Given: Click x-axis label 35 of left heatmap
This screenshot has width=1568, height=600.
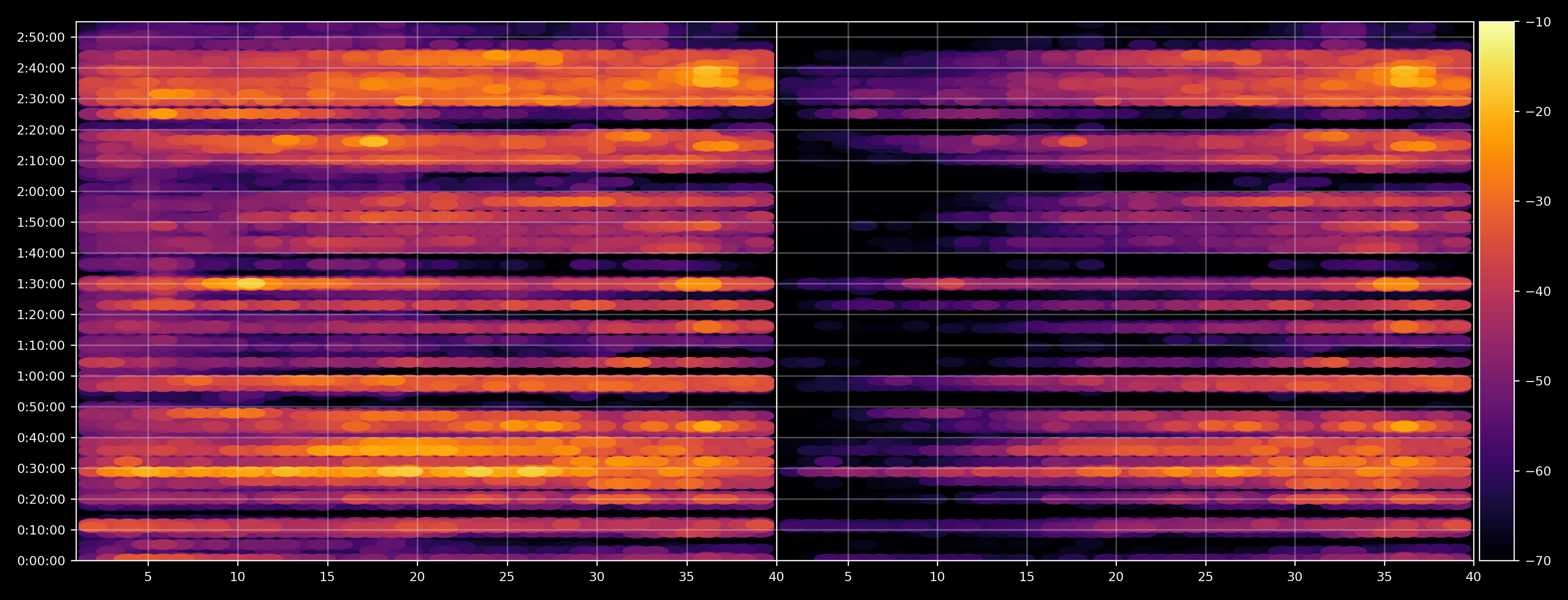Looking at the screenshot, I should [x=686, y=576].
